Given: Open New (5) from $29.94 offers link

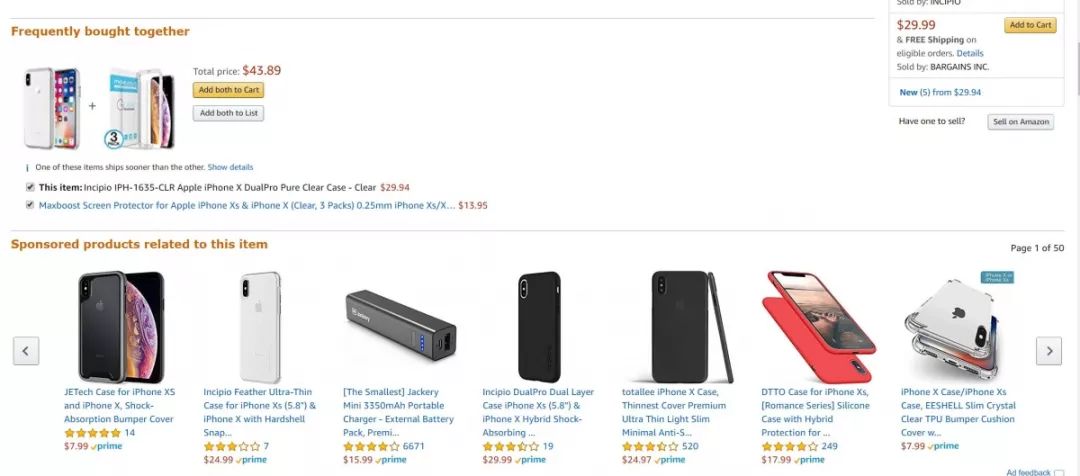Looking at the screenshot, I should coord(939,92).
